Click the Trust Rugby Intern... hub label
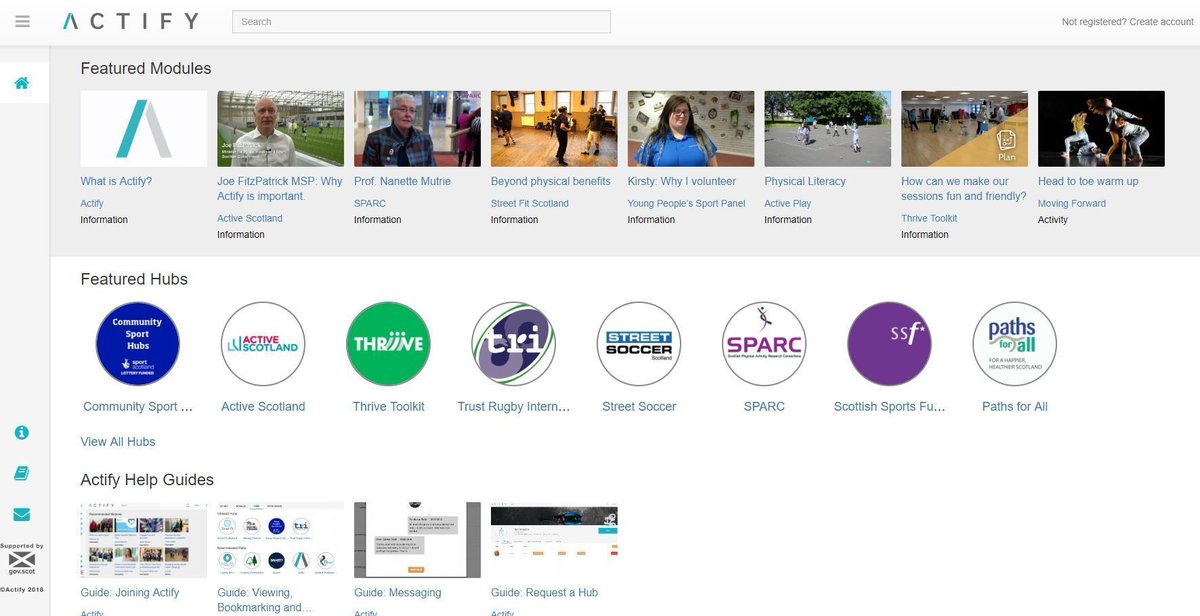The image size is (1200, 616). coord(514,407)
